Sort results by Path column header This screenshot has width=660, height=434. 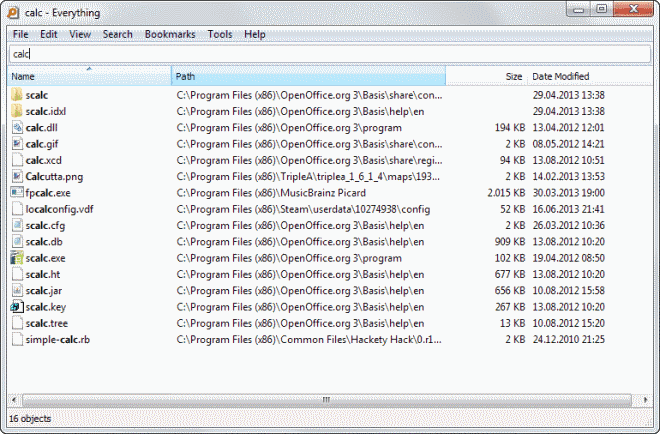[308, 76]
